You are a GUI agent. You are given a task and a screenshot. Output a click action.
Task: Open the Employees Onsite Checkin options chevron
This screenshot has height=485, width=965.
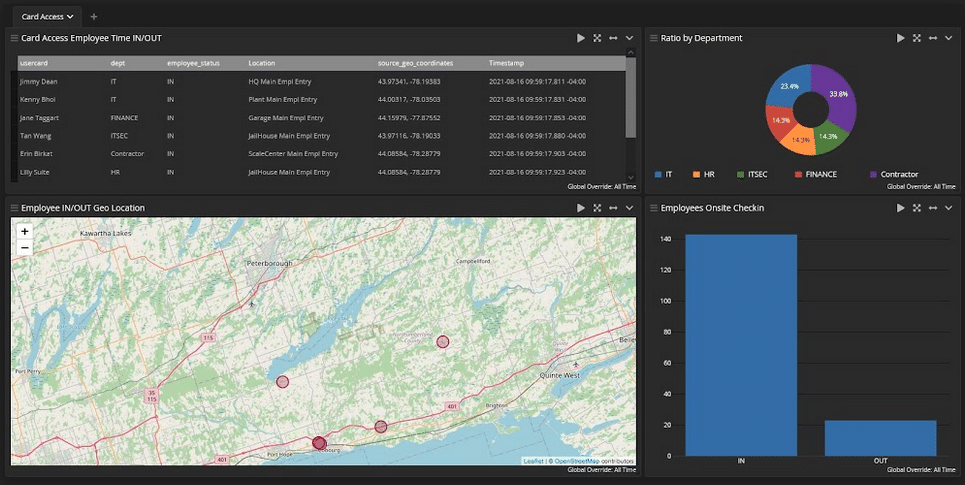pos(949,208)
